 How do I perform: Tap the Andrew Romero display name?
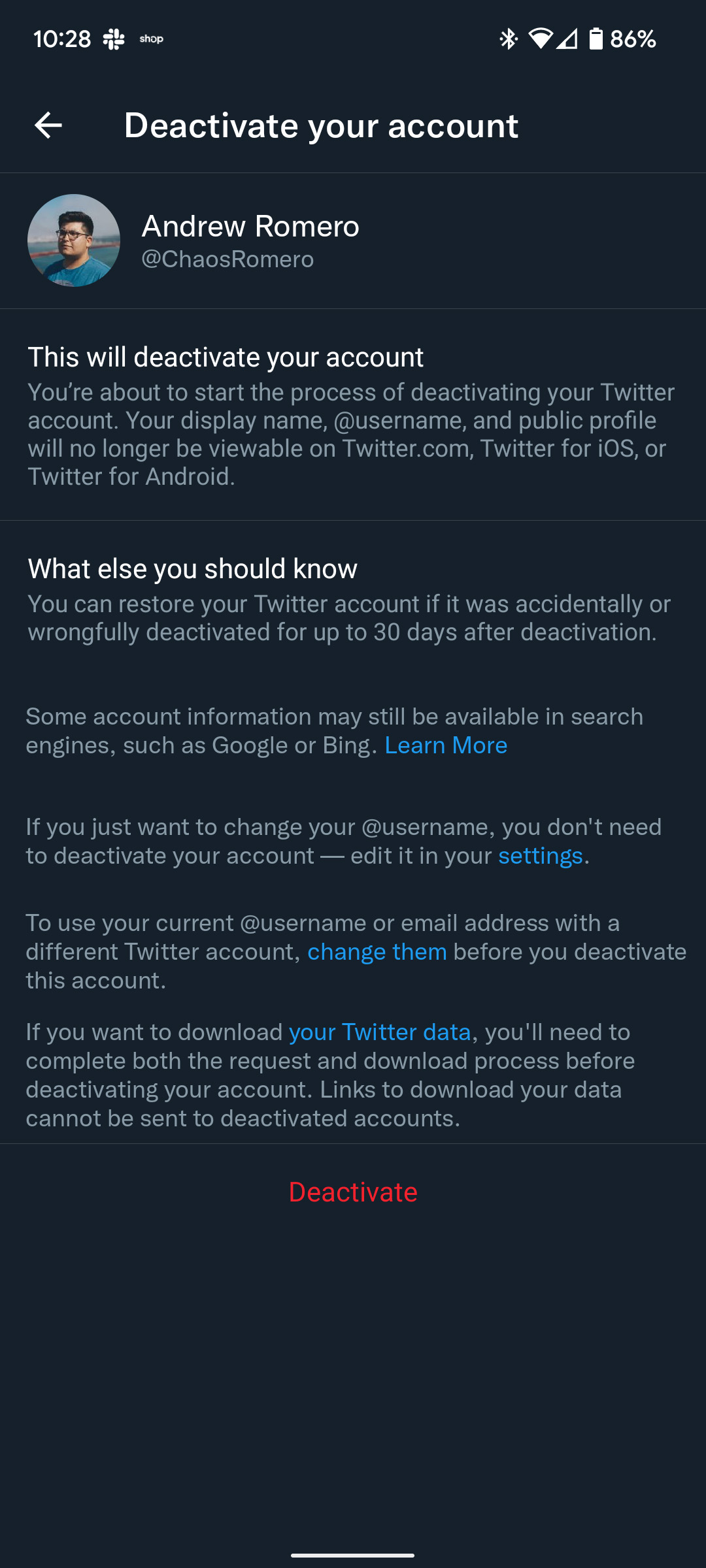[x=250, y=226]
